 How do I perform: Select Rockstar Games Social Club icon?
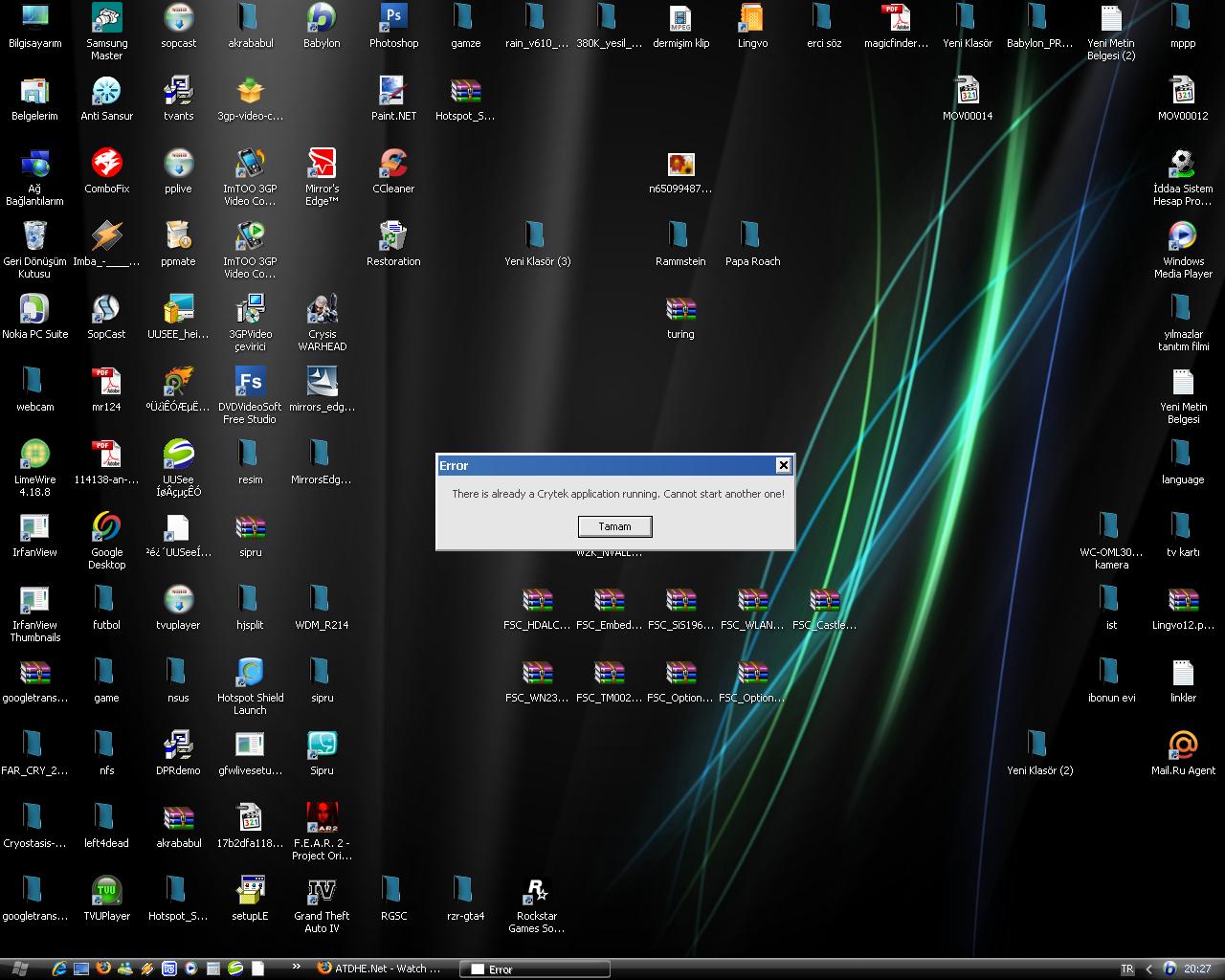tap(537, 904)
